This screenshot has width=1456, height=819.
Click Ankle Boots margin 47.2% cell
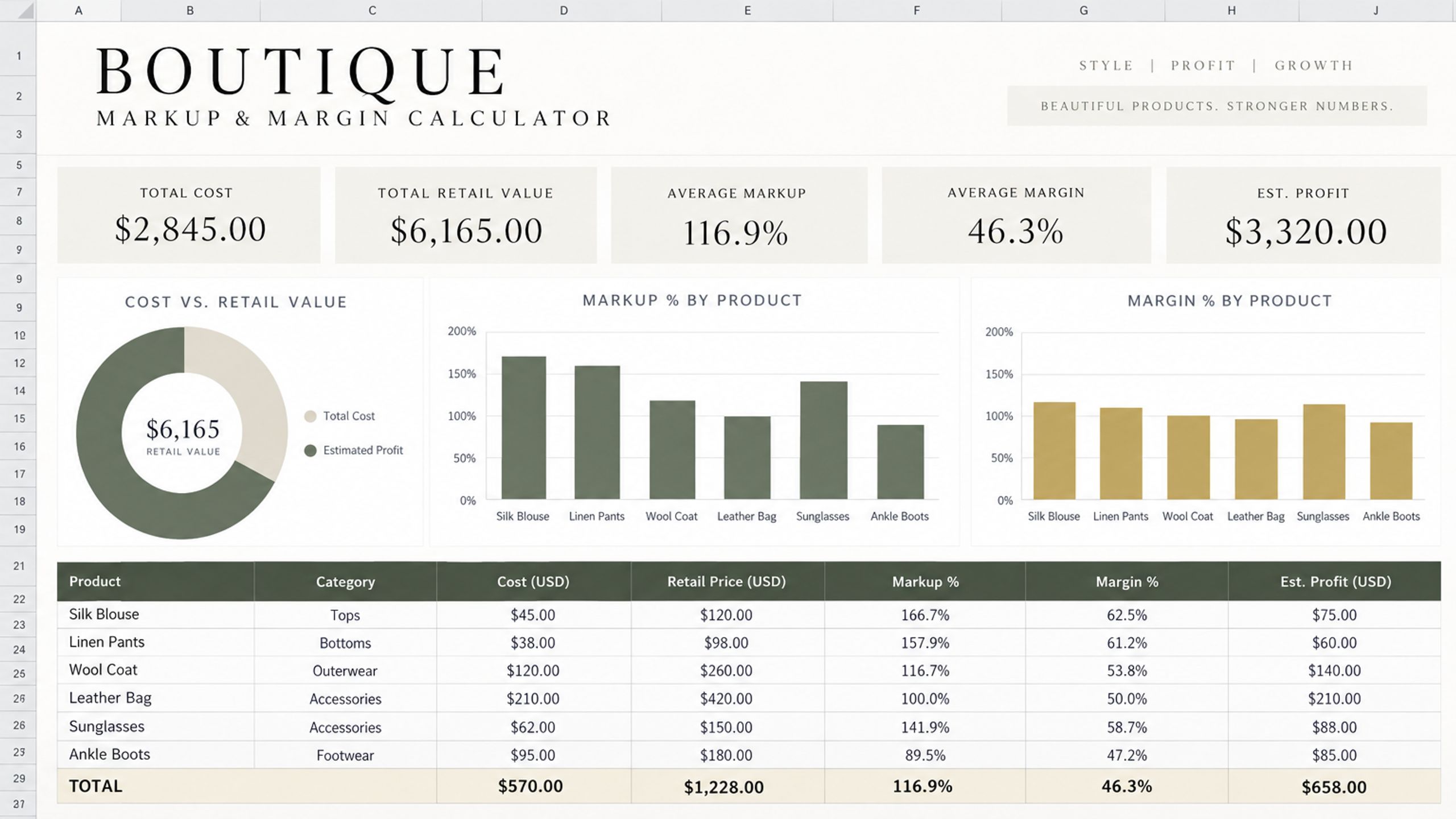tap(1127, 755)
